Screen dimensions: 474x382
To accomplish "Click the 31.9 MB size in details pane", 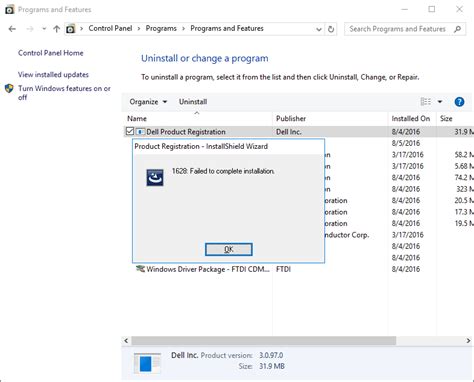I will [272, 366].
